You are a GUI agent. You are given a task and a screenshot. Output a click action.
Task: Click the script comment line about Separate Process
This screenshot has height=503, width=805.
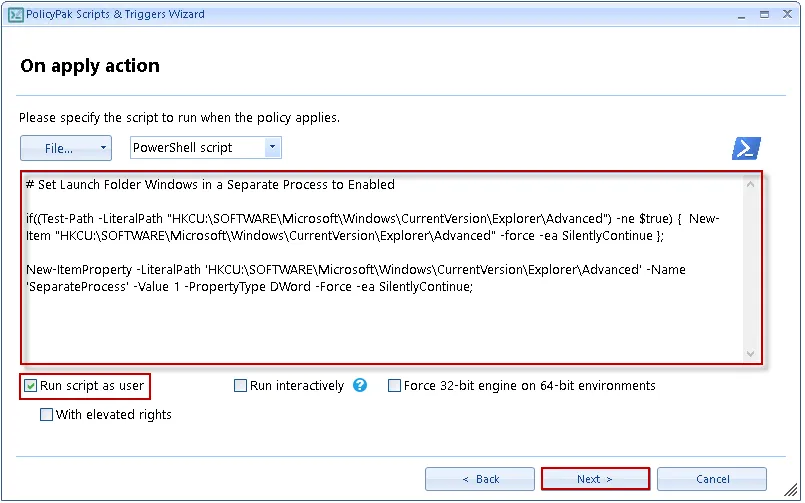(x=210, y=184)
